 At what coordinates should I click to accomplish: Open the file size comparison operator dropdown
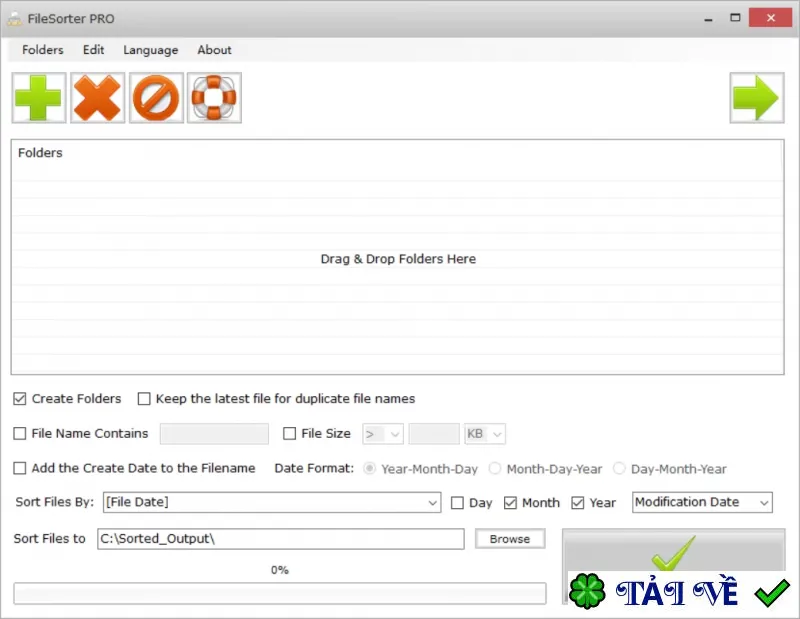coord(383,434)
